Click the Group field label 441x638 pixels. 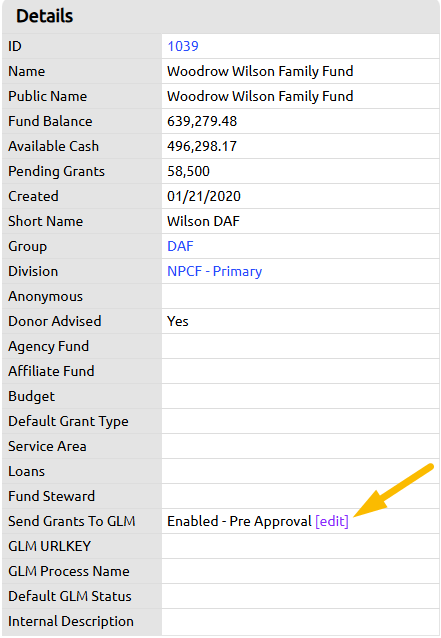pyautogui.click(x=27, y=247)
